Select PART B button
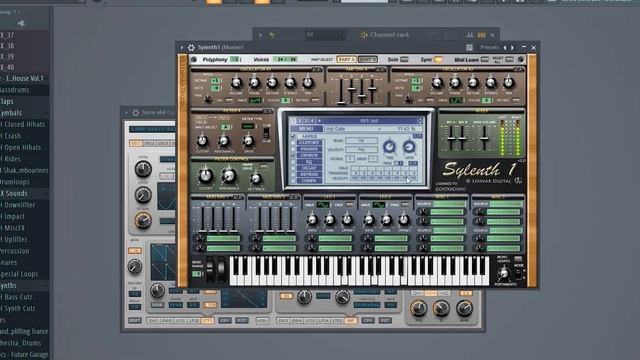Image resolution: width=640 pixels, height=360 pixels. [x=367, y=60]
